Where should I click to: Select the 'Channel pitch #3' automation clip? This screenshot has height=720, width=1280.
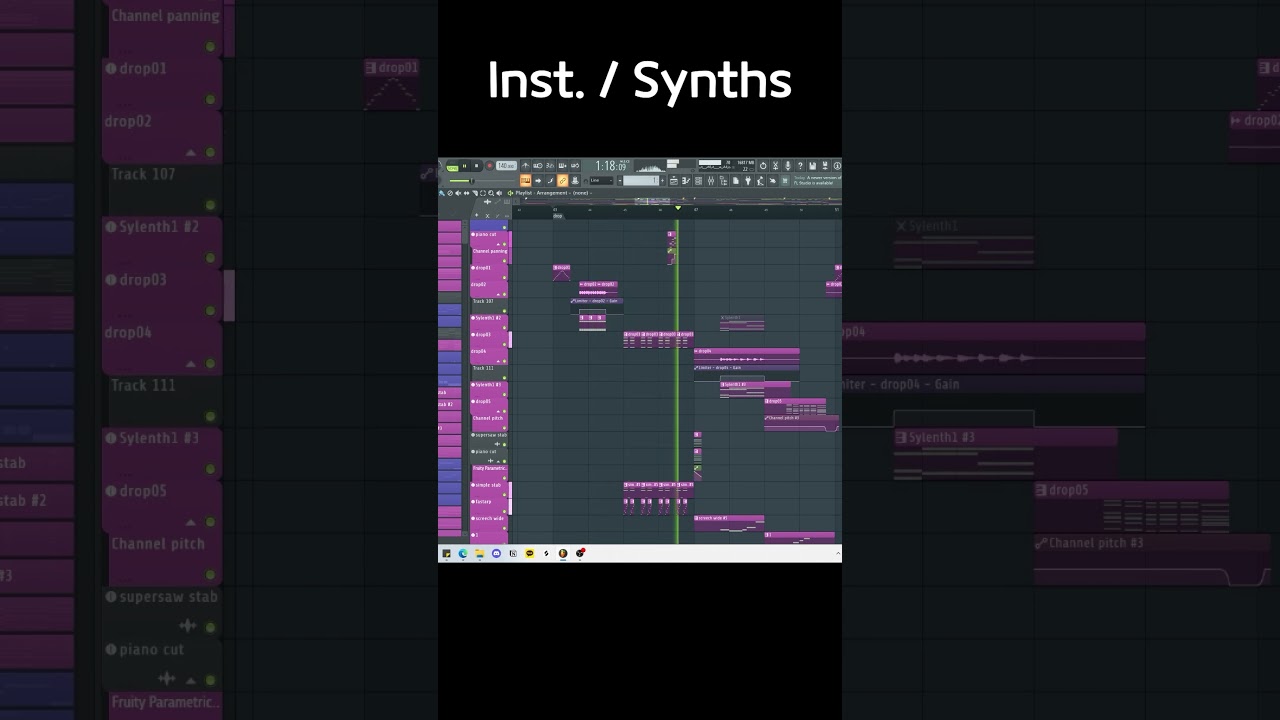point(801,423)
